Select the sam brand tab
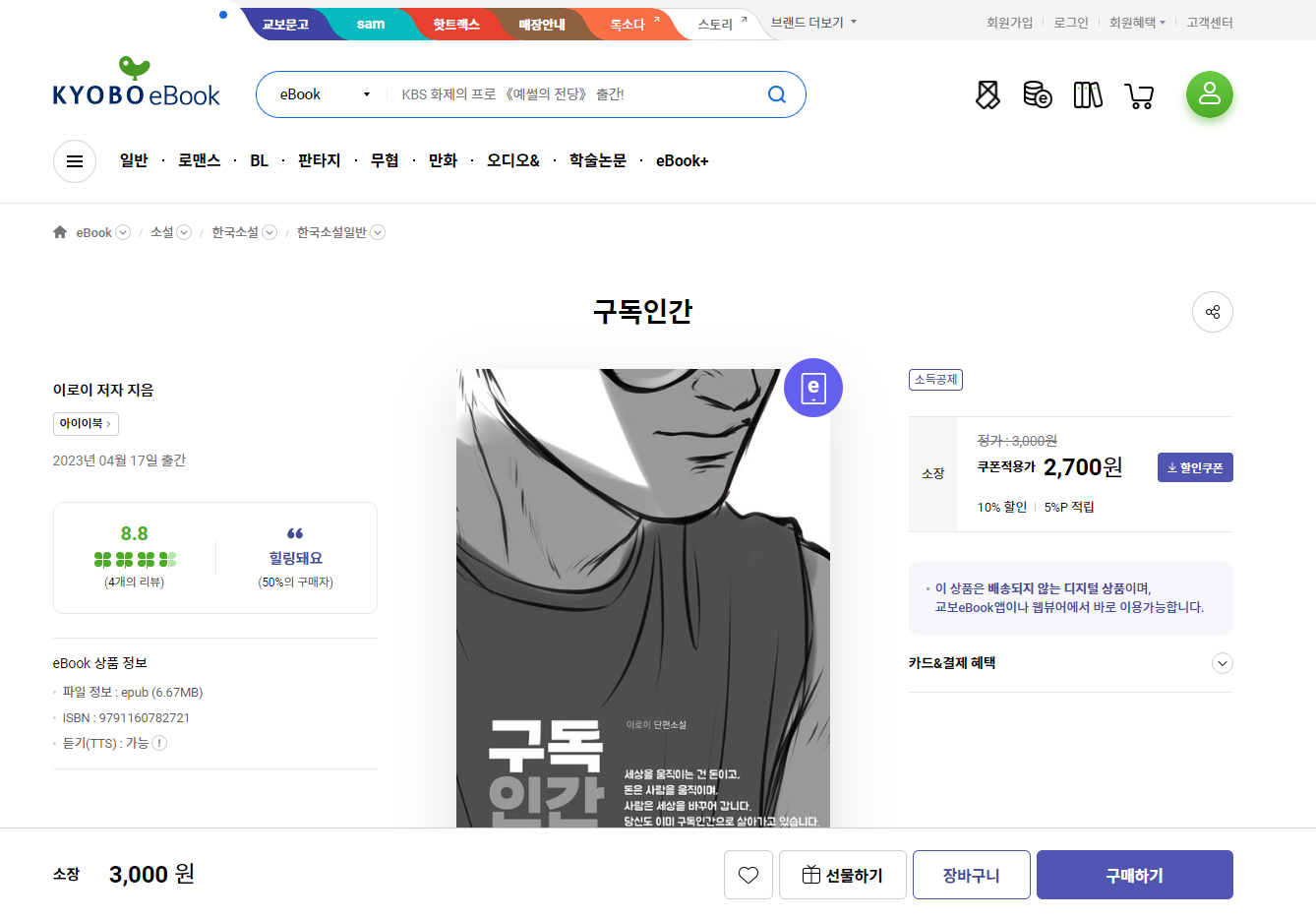Image resolution: width=1316 pixels, height=920 pixels. pyautogui.click(x=371, y=24)
